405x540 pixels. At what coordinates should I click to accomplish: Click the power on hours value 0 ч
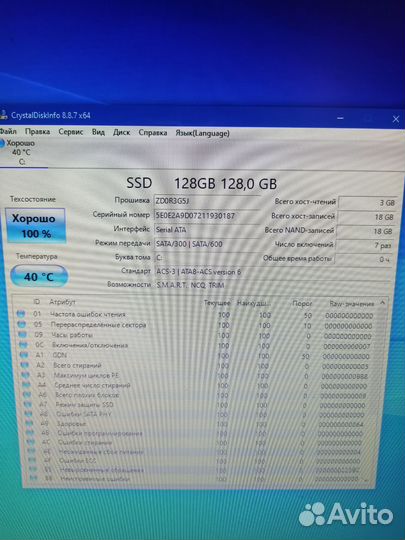(x=363, y=259)
